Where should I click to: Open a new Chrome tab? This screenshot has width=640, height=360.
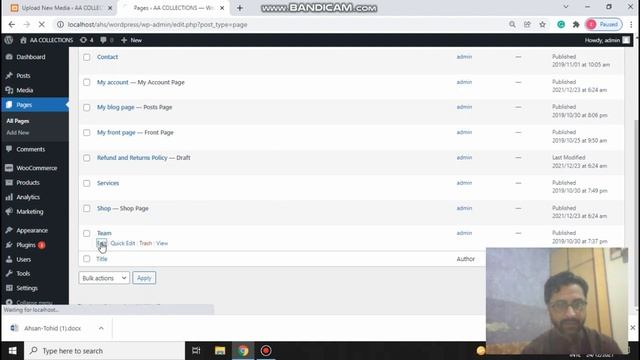(x=240, y=8)
